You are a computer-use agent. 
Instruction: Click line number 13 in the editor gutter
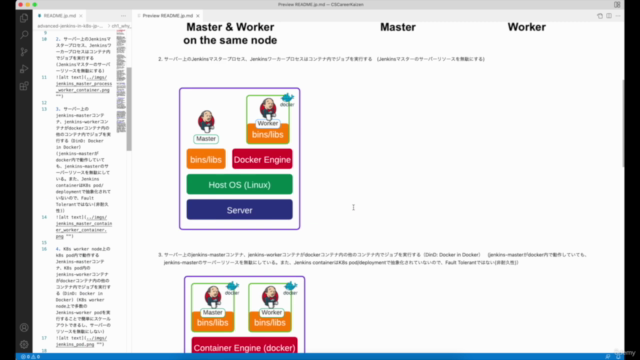point(44,109)
